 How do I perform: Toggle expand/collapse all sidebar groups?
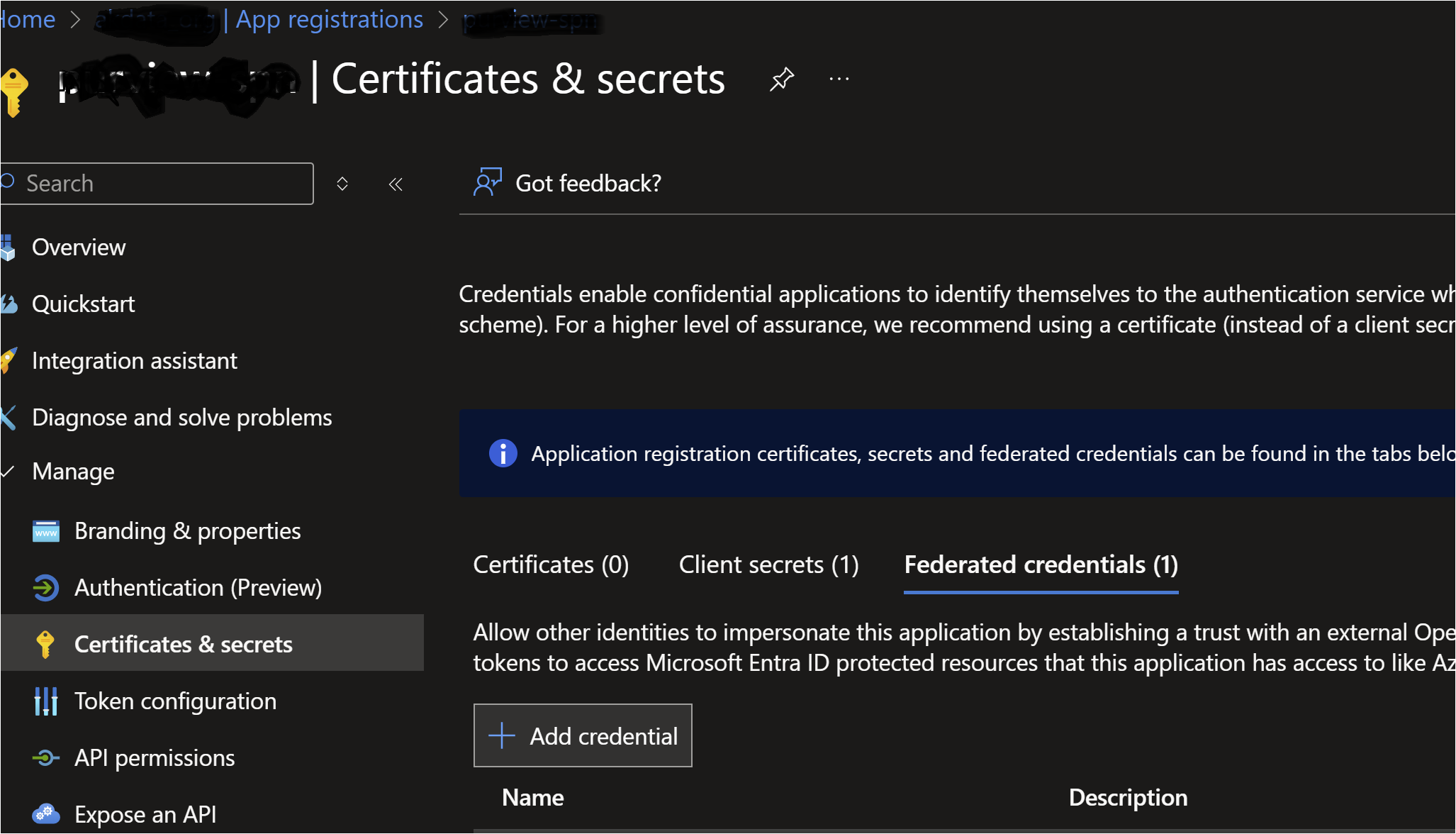pos(342,184)
